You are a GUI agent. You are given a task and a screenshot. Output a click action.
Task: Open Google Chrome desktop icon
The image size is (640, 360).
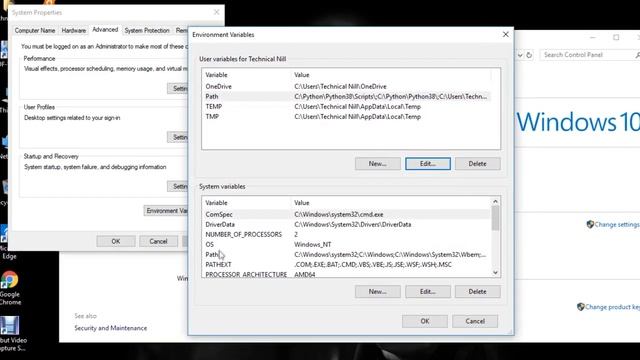(10, 288)
